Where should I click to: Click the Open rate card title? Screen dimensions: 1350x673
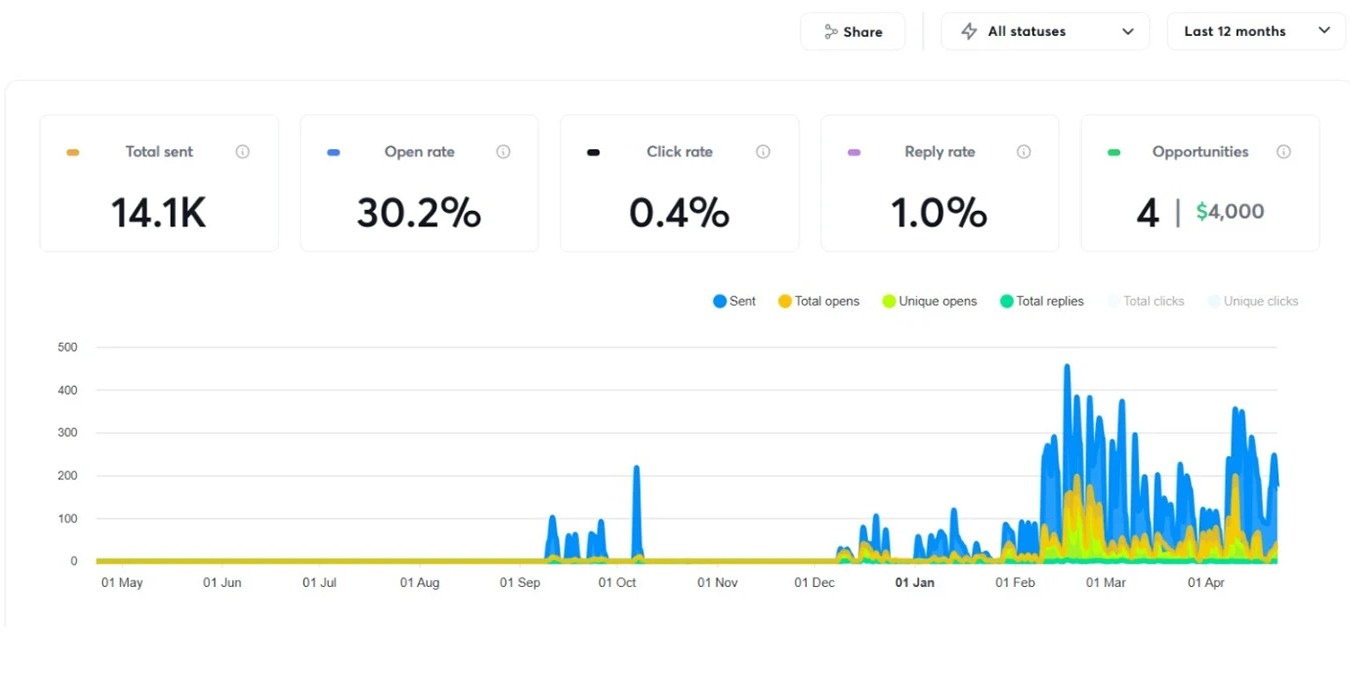[419, 152]
